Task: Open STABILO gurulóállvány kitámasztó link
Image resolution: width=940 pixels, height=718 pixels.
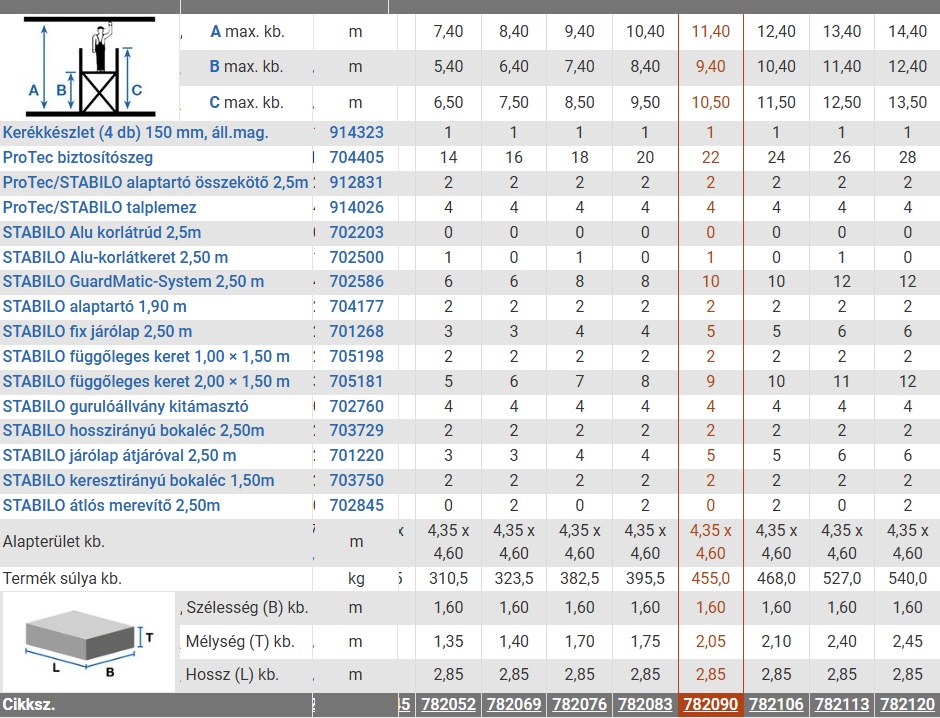Action: tap(125, 406)
